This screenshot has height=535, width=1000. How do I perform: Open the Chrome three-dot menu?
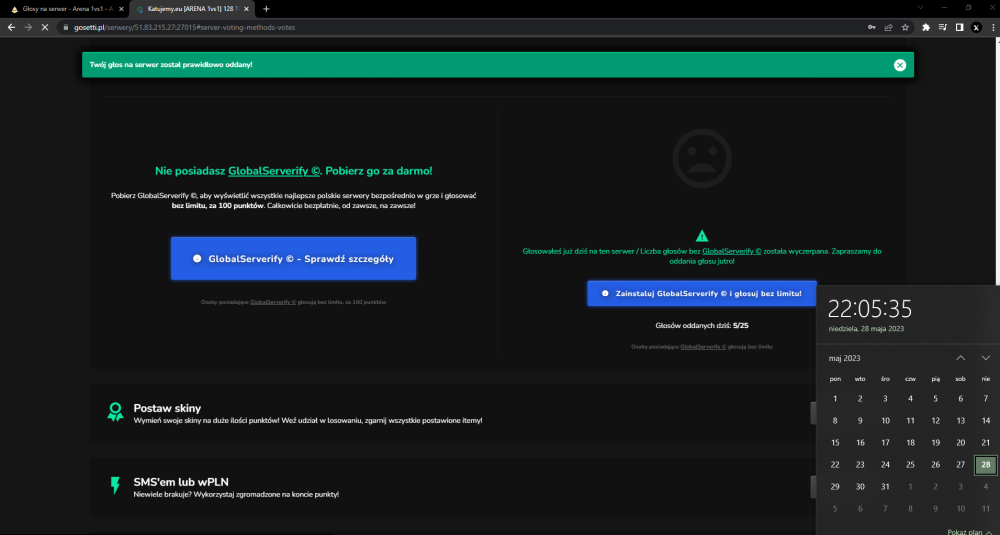pyautogui.click(x=993, y=27)
